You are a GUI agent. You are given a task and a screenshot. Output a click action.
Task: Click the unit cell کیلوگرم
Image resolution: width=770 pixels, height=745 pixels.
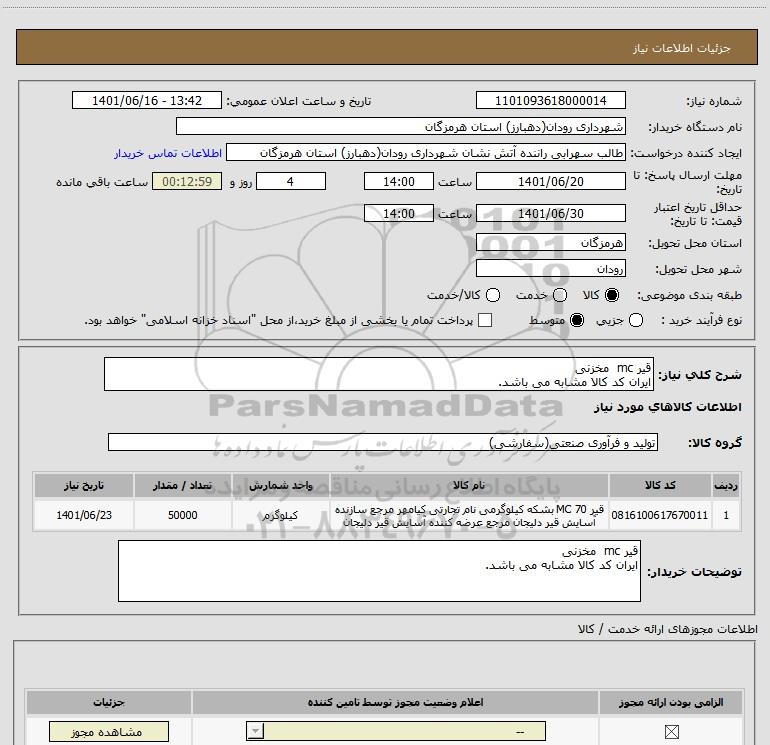click(280, 515)
